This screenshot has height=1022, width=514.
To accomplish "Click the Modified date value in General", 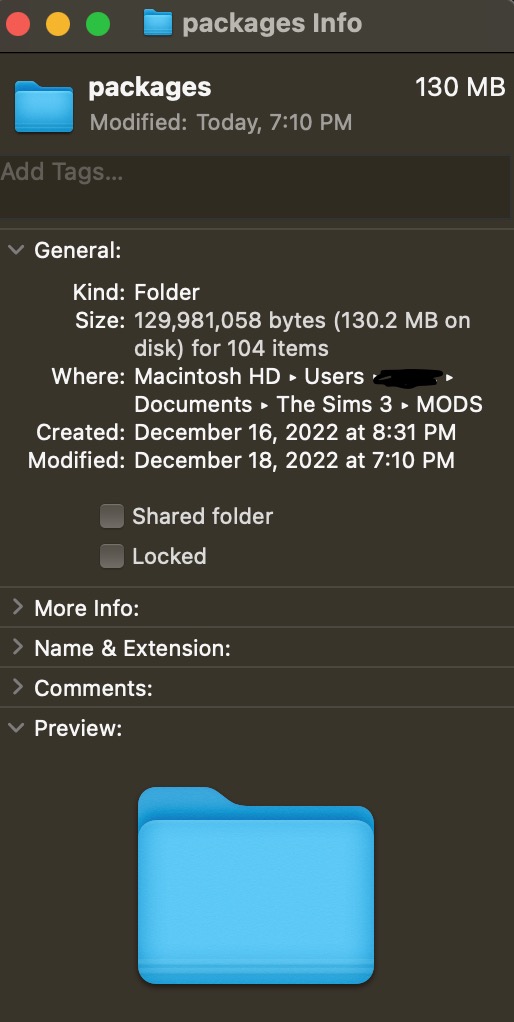I will point(294,460).
